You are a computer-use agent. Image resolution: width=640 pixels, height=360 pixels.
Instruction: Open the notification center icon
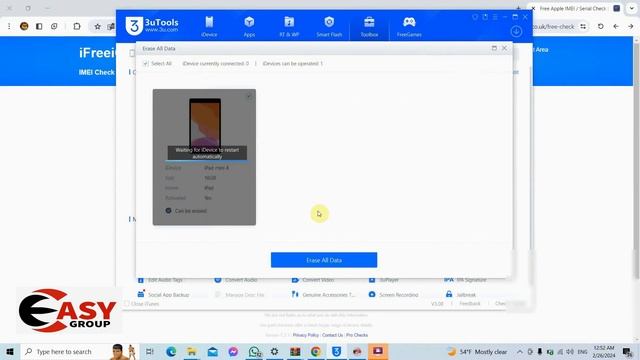[x=627, y=351]
